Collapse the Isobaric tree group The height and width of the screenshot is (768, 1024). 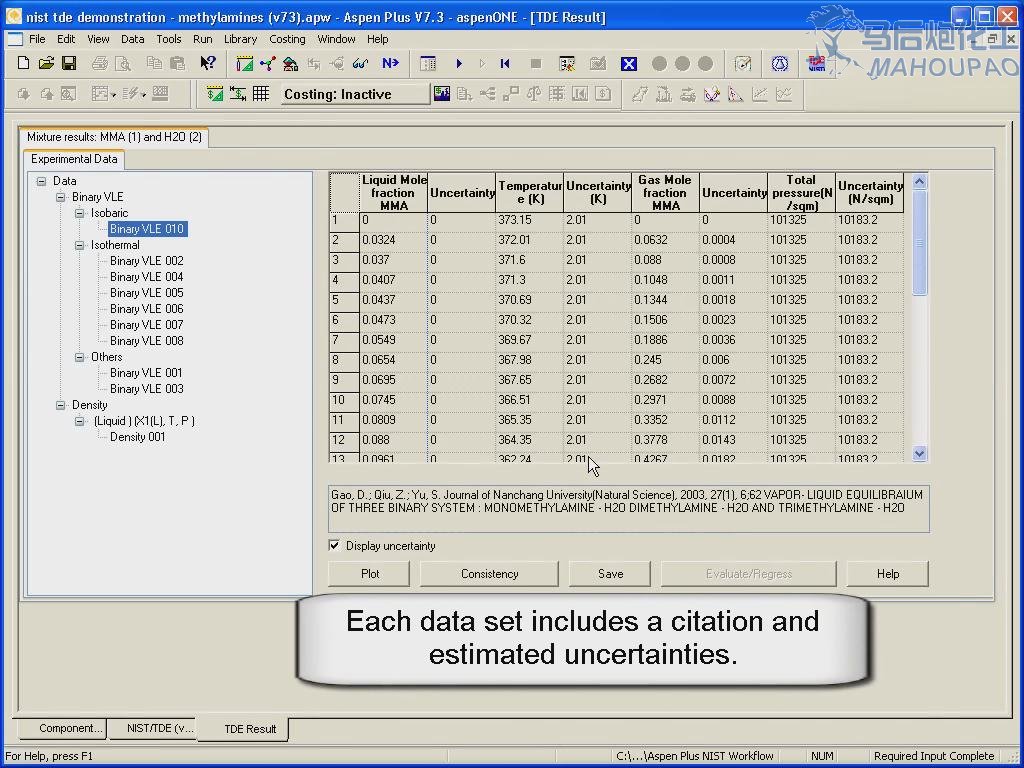tap(80, 213)
